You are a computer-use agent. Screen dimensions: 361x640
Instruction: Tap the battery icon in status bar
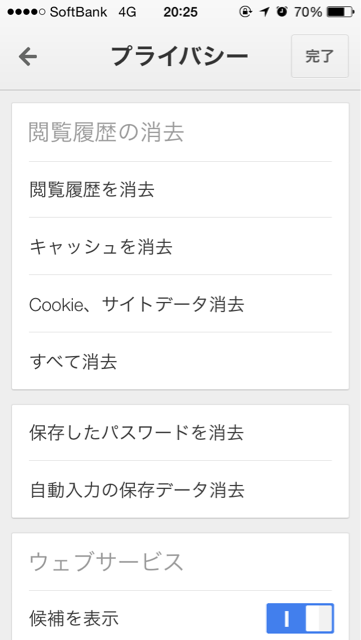click(x=340, y=12)
